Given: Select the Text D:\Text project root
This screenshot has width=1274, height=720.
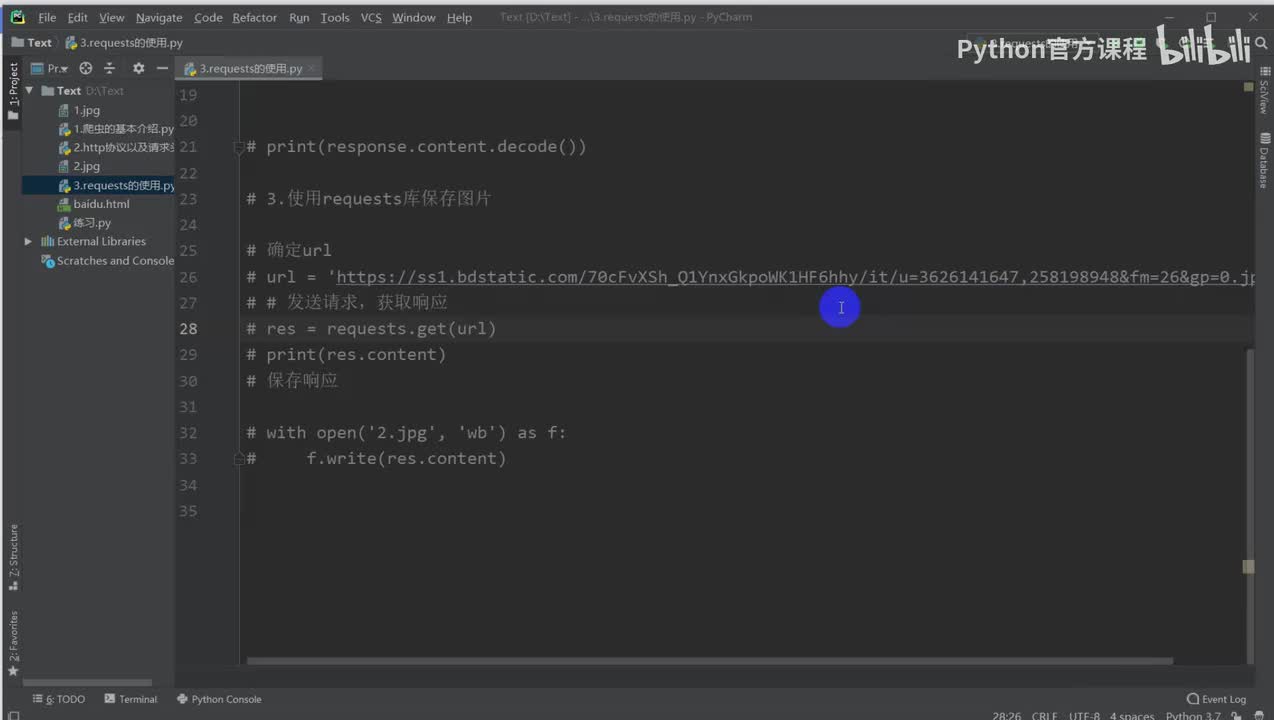Looking at the screenshot, I should (83, 91).
